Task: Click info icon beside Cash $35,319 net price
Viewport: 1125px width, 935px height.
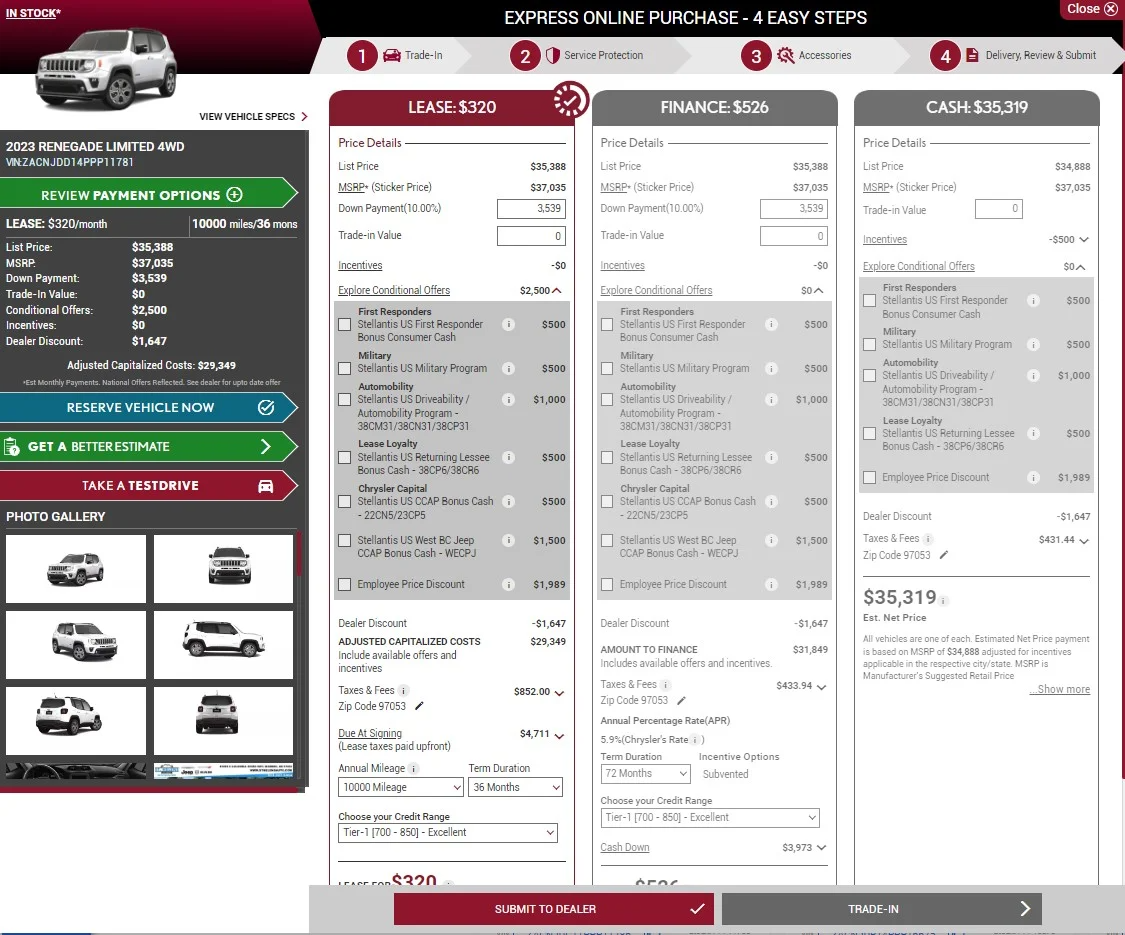Action: [943, 601]
